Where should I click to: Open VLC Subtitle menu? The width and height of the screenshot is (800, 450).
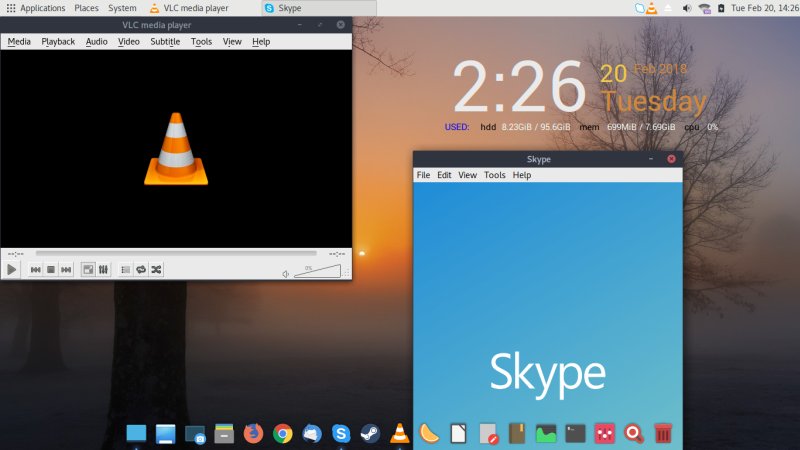point(165,41)
